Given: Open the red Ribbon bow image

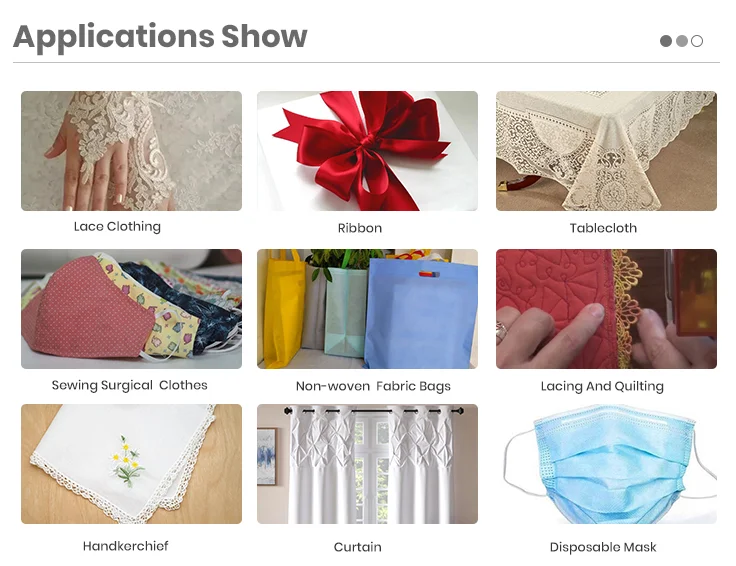Looking at the screenshot, I should click(x=368, y=151).
